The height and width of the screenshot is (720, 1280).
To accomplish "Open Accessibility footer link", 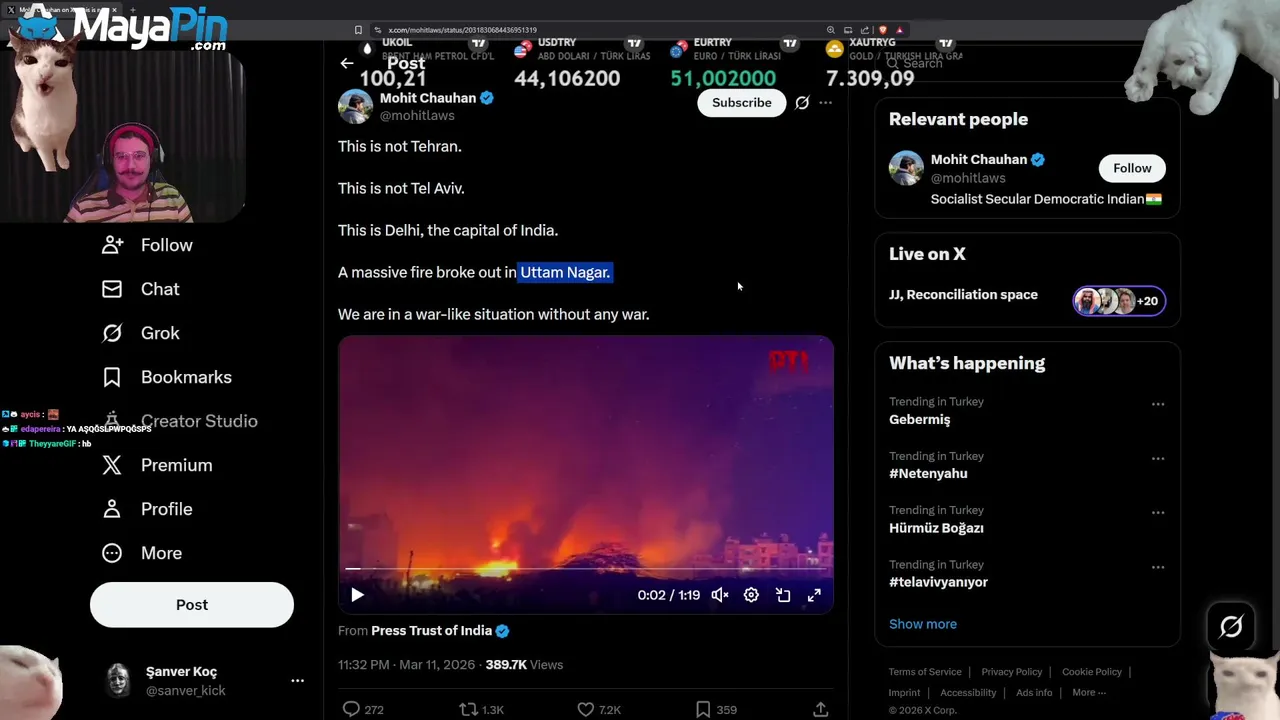I will [968, 693].
